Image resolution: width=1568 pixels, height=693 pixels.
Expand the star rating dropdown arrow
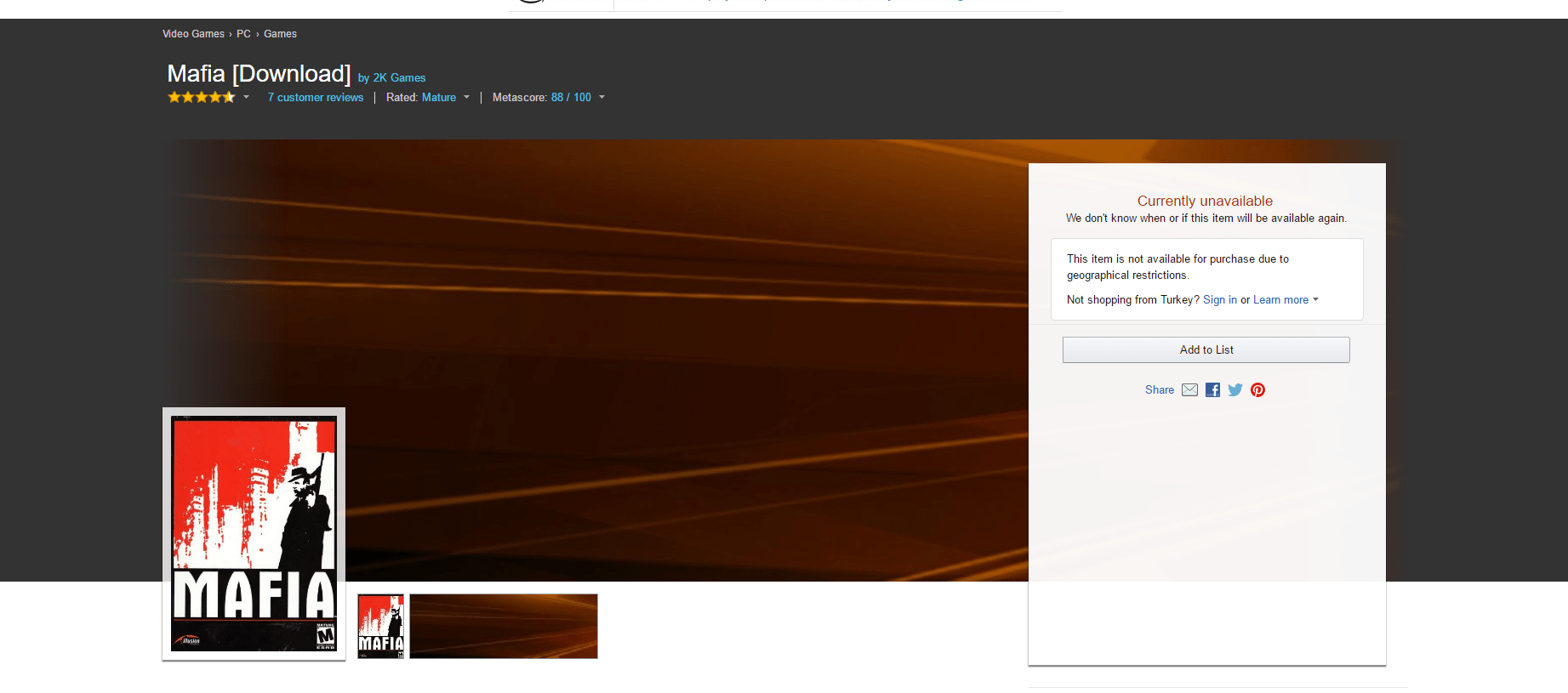coord(247,97)
